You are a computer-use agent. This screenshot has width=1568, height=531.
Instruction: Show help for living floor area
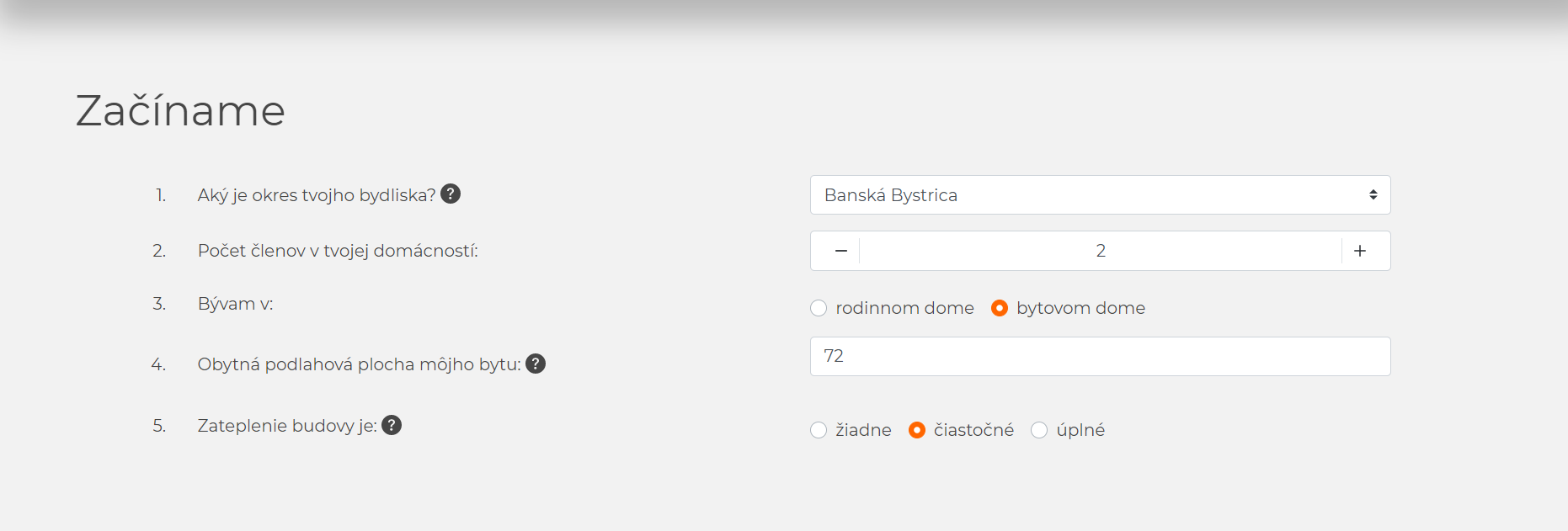click(x=536, y=364)
